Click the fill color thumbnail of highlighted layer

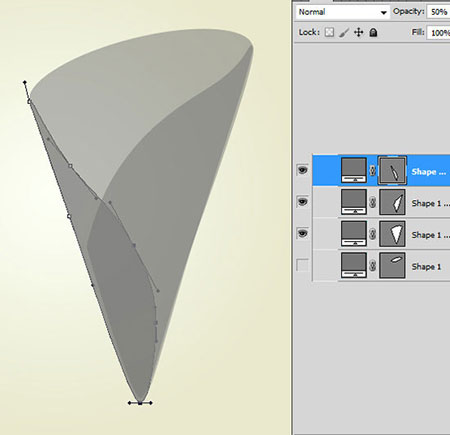point(353,170)
